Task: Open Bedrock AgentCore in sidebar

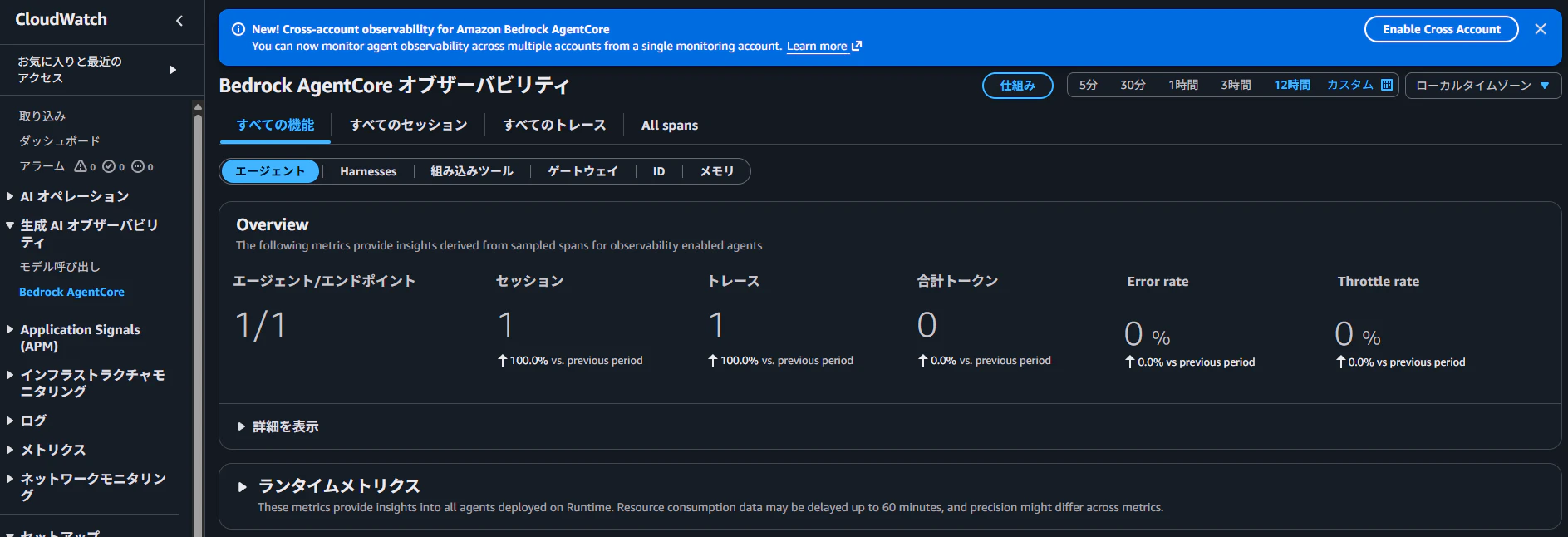Action: pos(71,292)
